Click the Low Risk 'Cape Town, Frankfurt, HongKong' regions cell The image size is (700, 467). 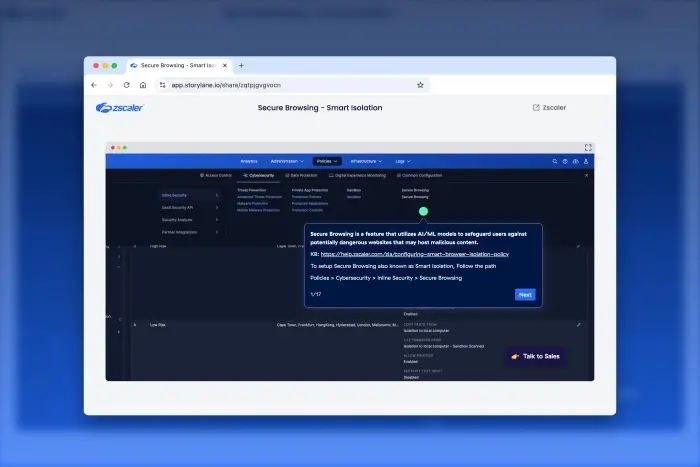[x=338, y=325]
